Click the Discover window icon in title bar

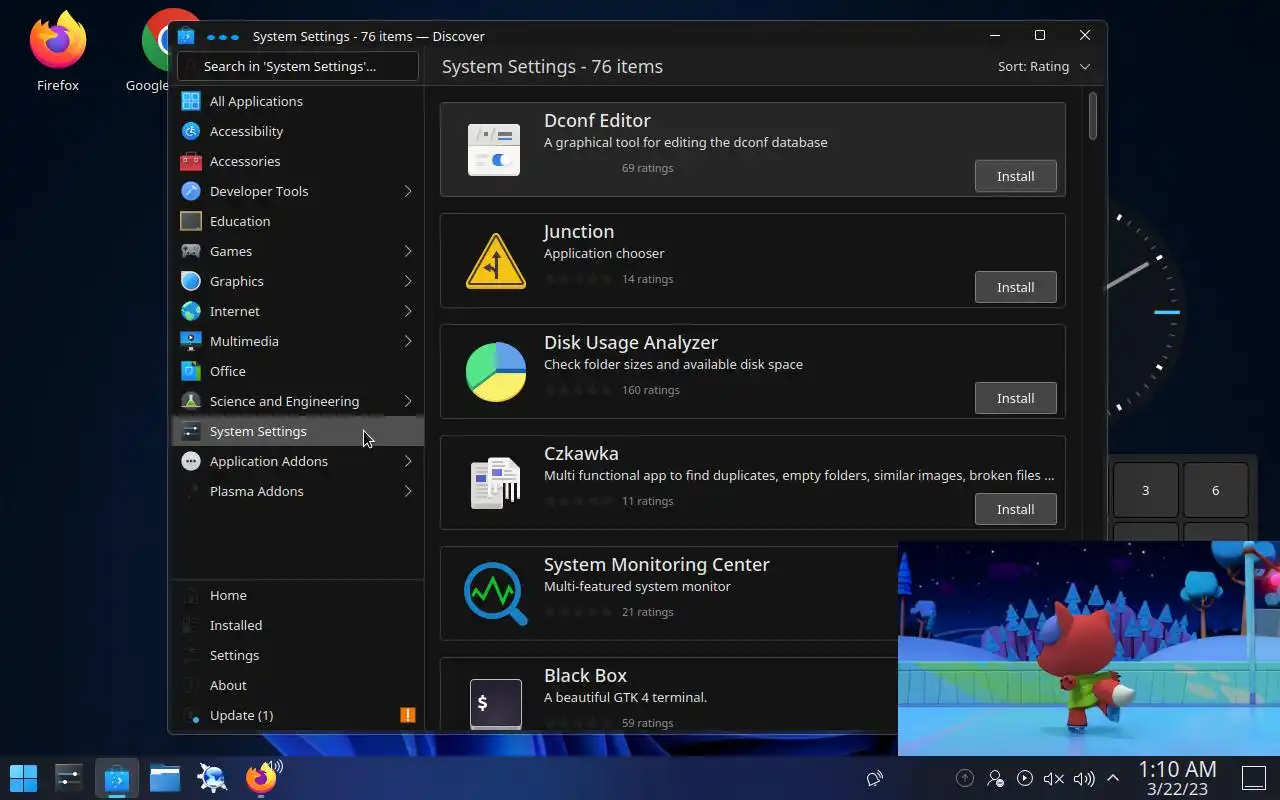click(186, 36)
